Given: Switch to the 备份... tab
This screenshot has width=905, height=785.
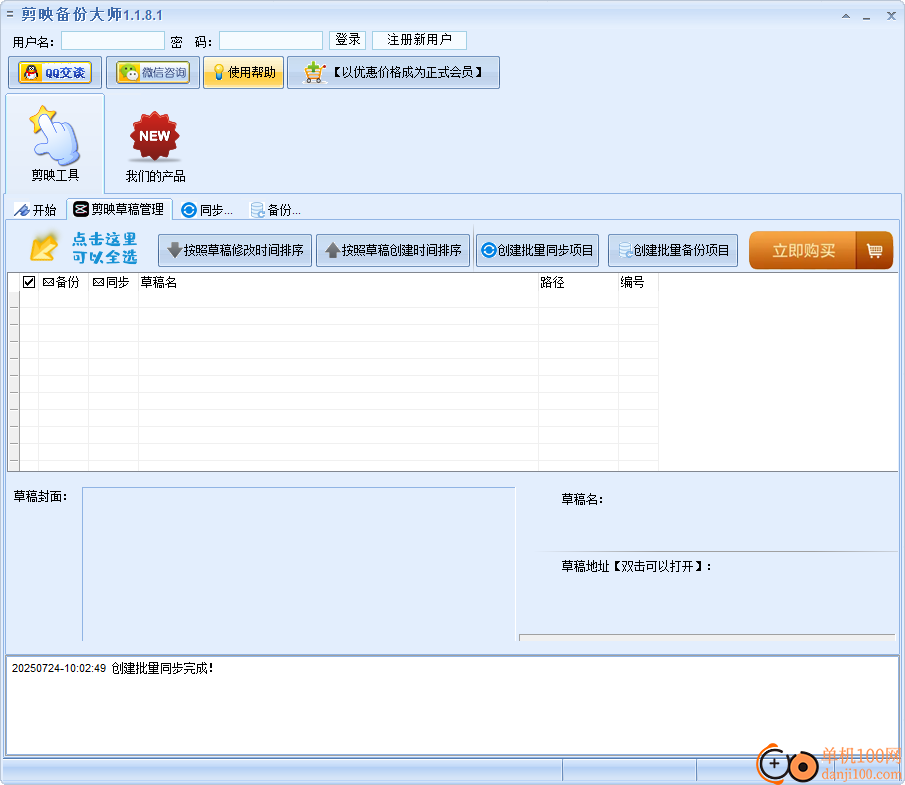Looking at the screenshot, I should point(276,210).
